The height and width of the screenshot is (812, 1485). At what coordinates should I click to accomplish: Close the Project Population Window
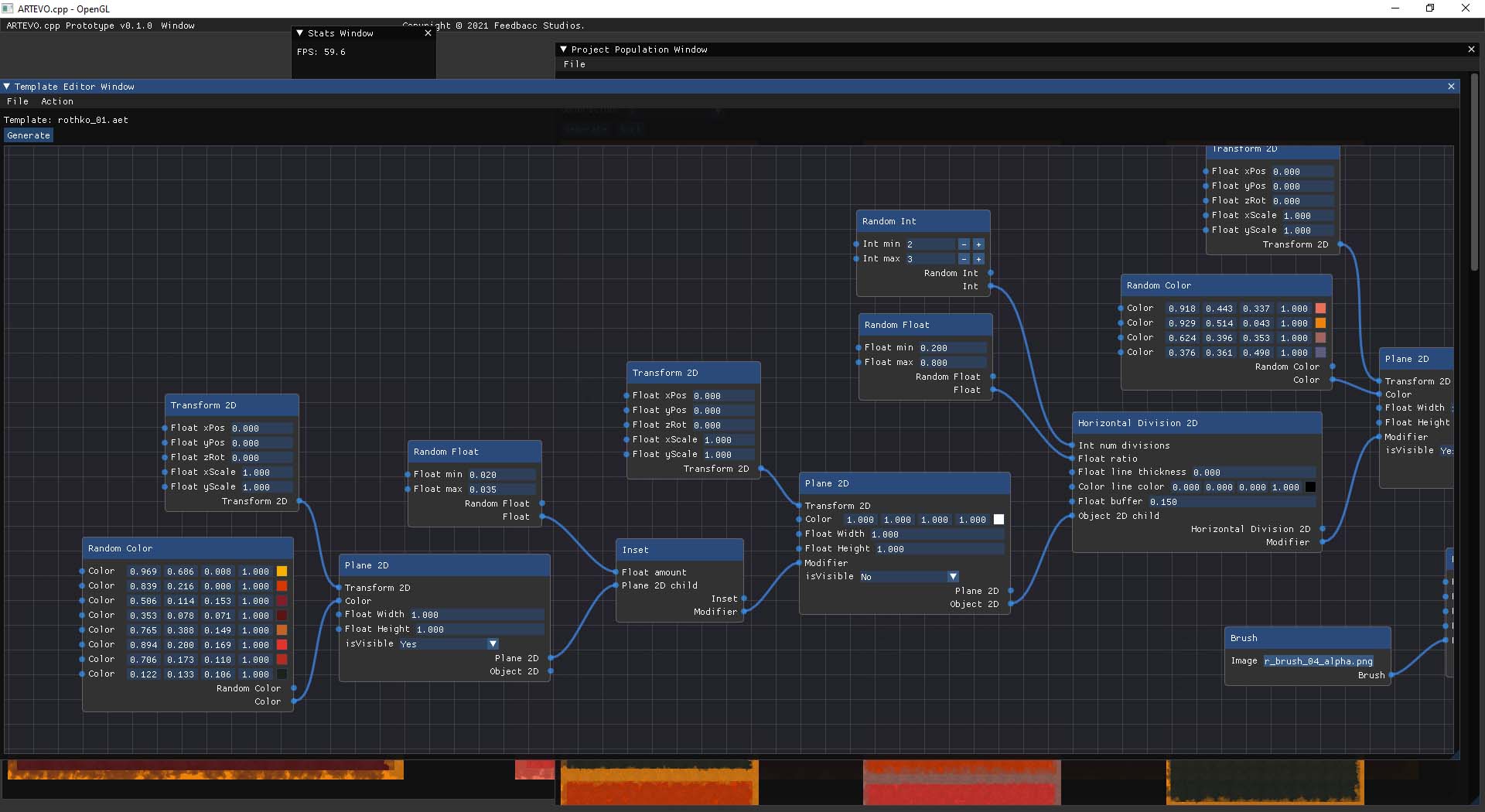1471,49
